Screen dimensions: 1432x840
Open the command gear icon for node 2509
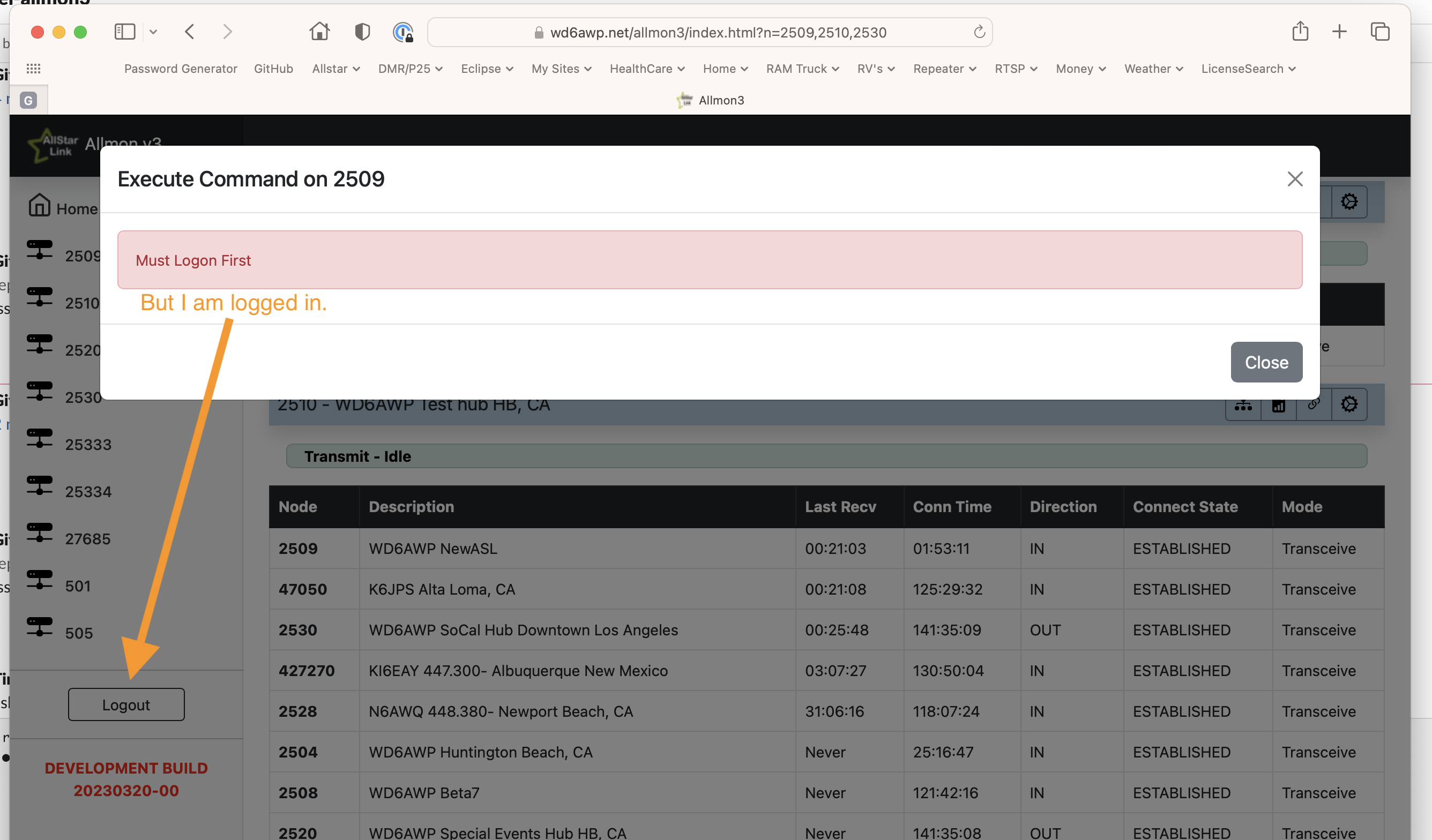pyautogui.click(x=1349, y=201)
